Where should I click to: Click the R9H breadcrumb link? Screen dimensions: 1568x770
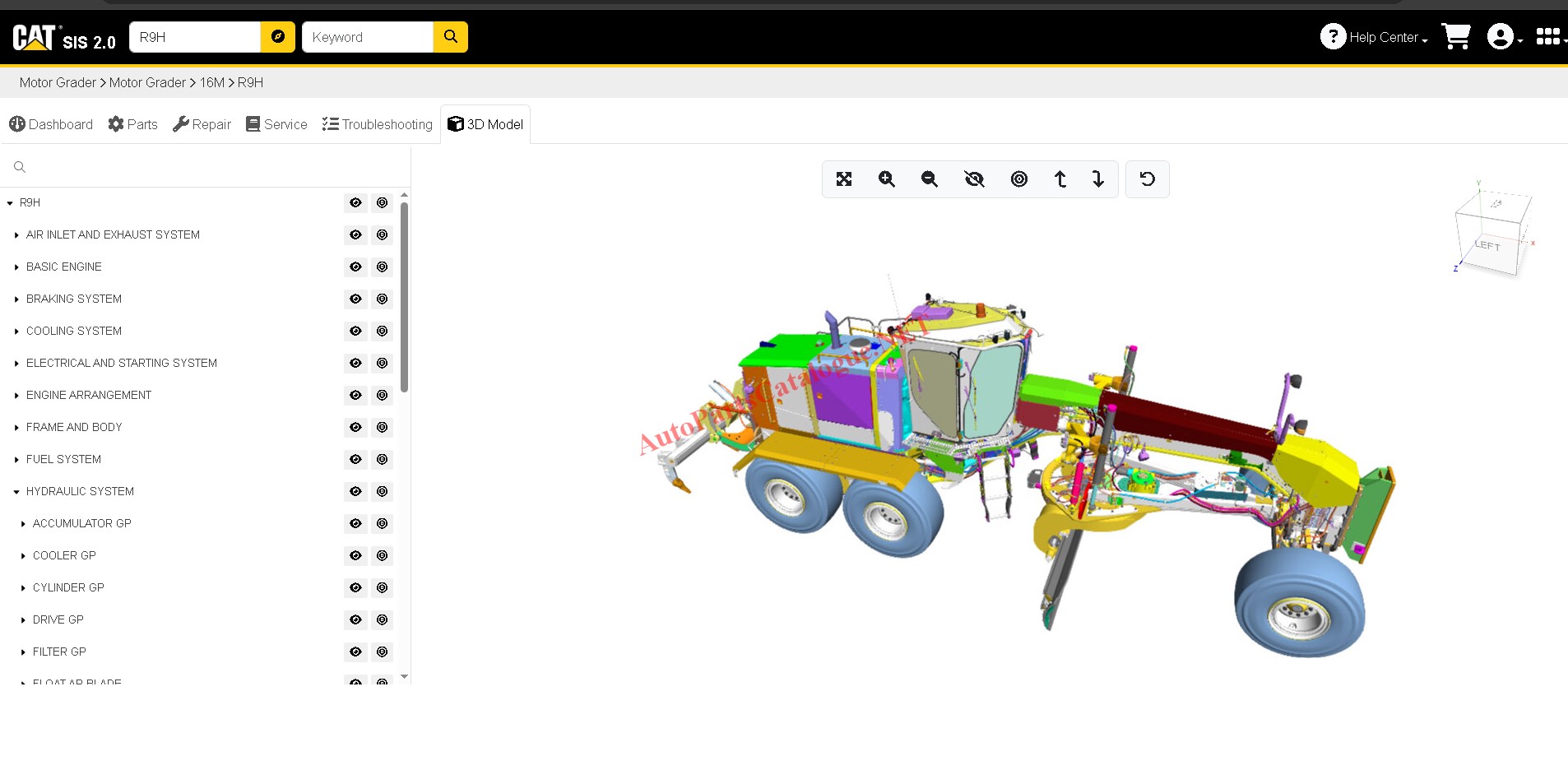click(251, 82)
